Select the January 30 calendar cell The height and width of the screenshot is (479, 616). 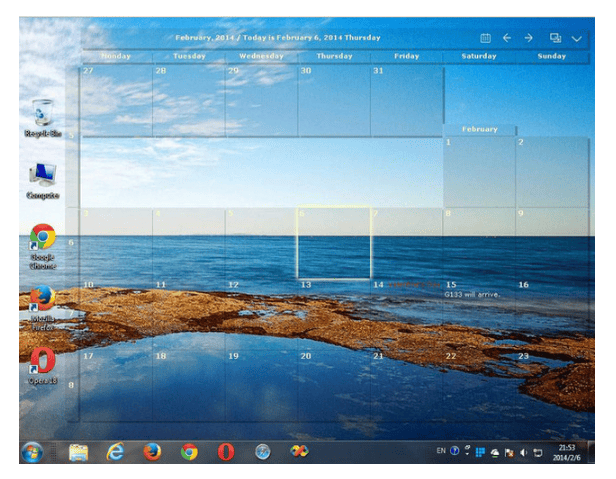334,101
